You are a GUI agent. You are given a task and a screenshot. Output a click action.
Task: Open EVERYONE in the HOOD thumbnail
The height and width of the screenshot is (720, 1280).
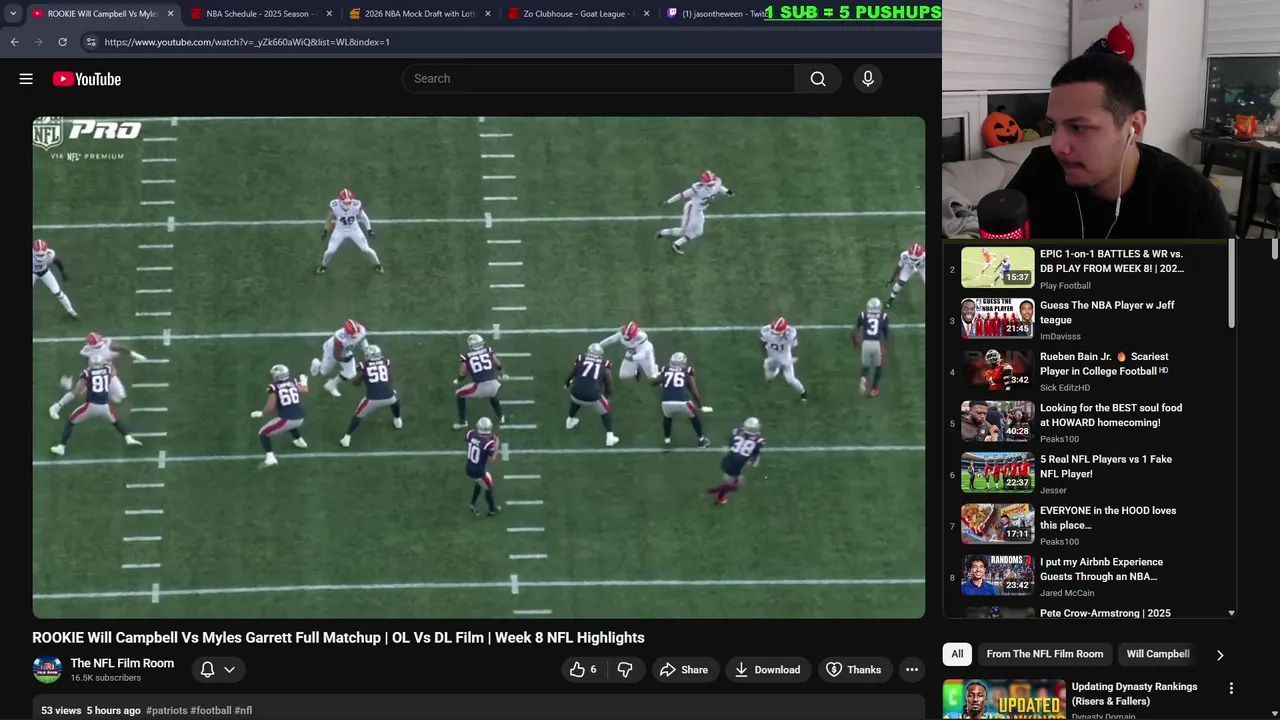tap(998, 524)
